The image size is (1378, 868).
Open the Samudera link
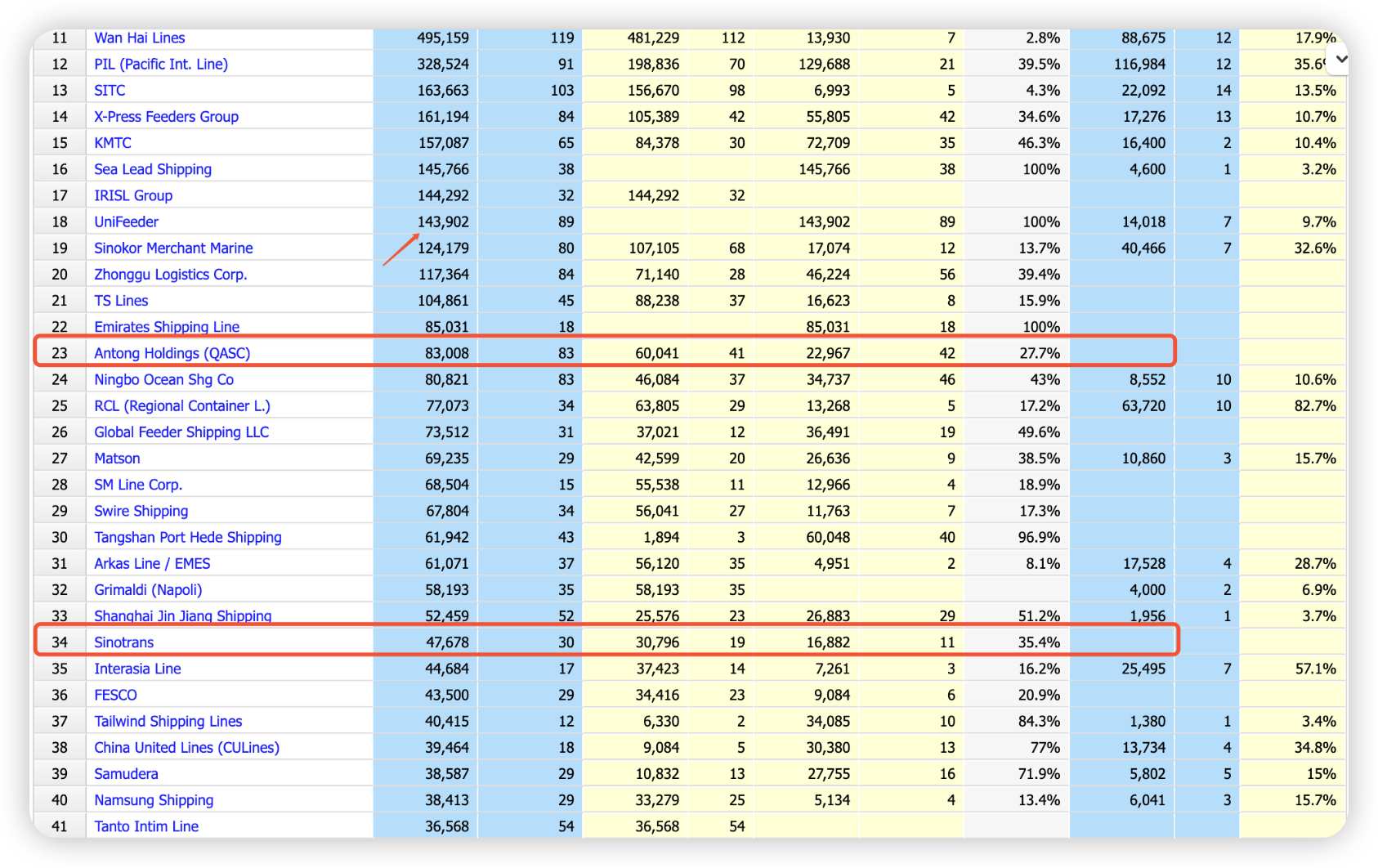point(126,773)
